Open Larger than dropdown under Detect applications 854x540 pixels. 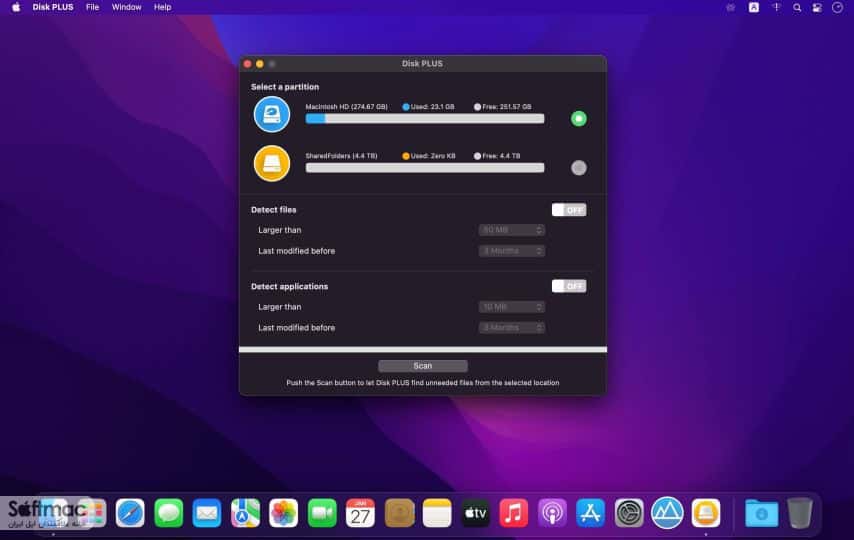pyautogui.click(x=511, y=307)
